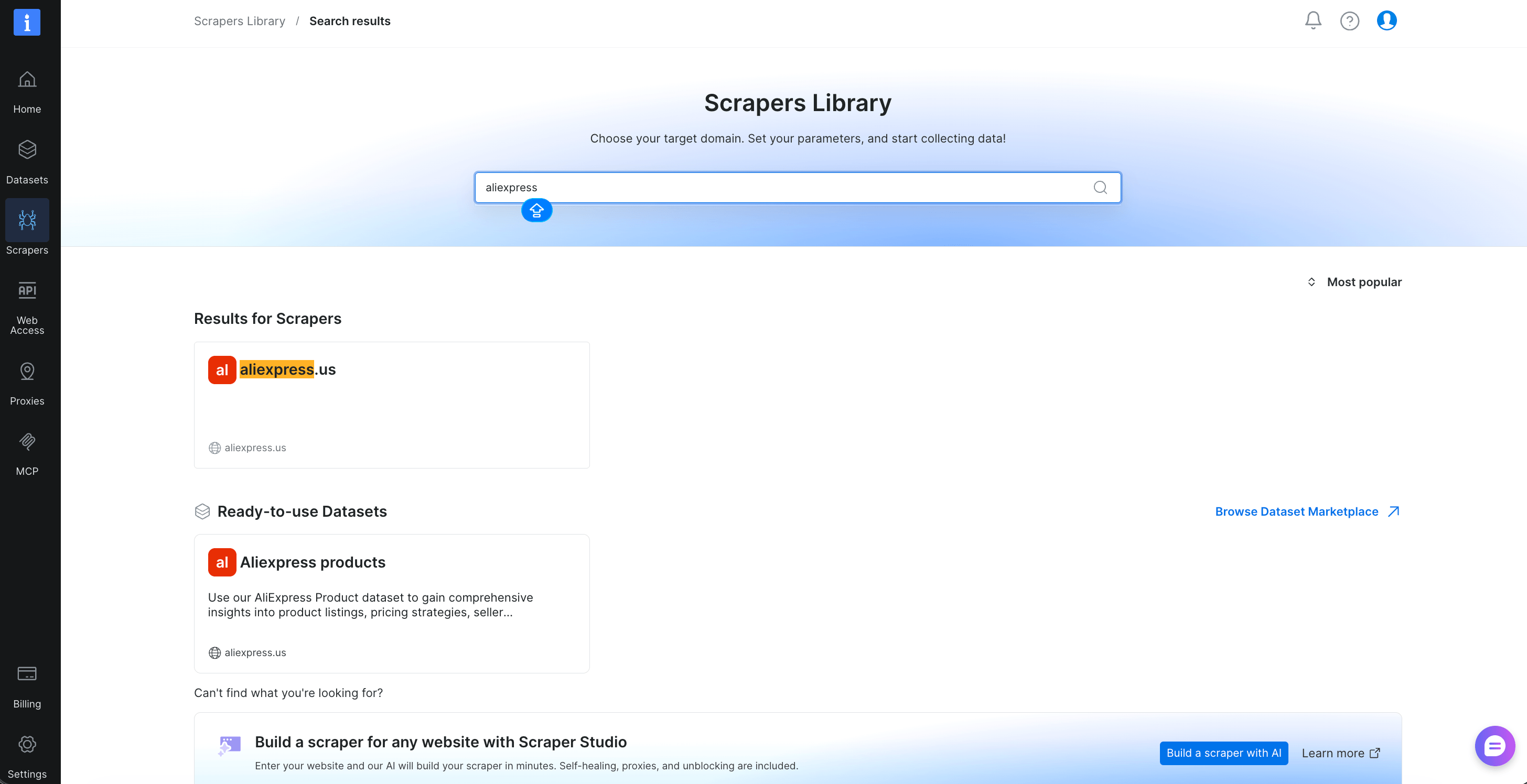
Task: Click the blue upload arrow badge under search
Action: 536,210
